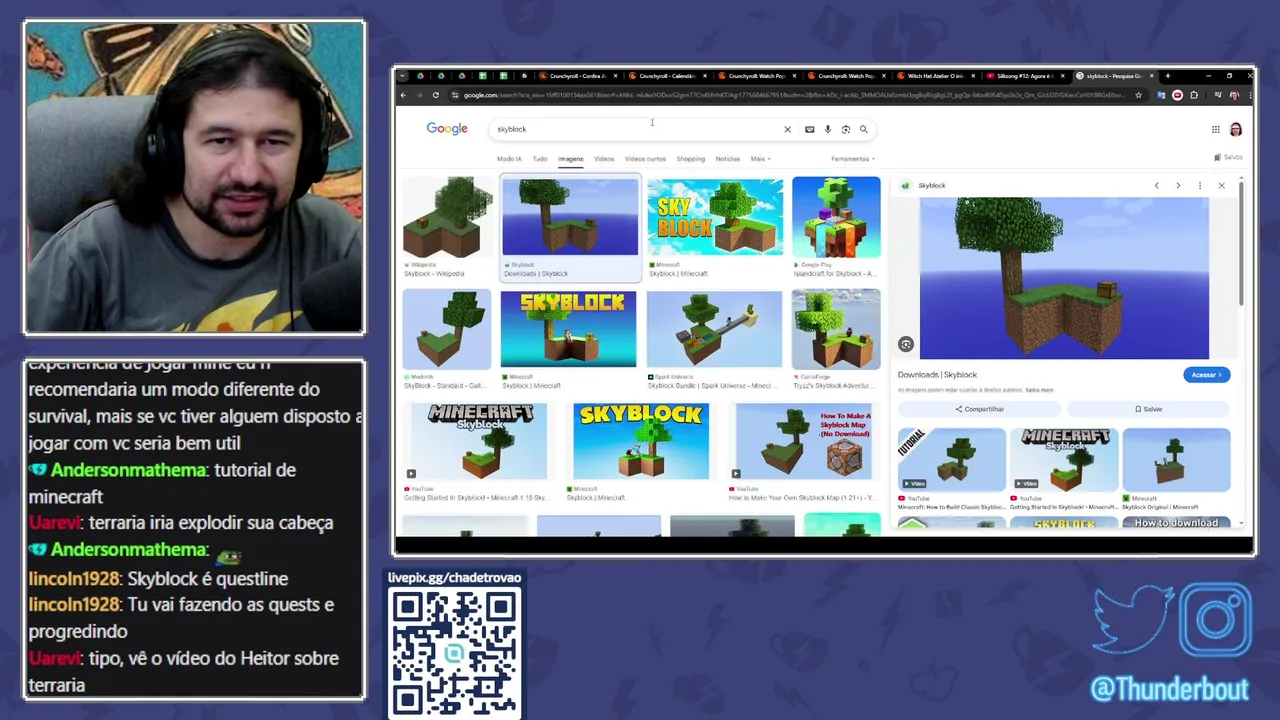Switch to Witch Hat Atelier browser tab
Viewport: 1280px width, 720px height.
(x=935, y=76)
